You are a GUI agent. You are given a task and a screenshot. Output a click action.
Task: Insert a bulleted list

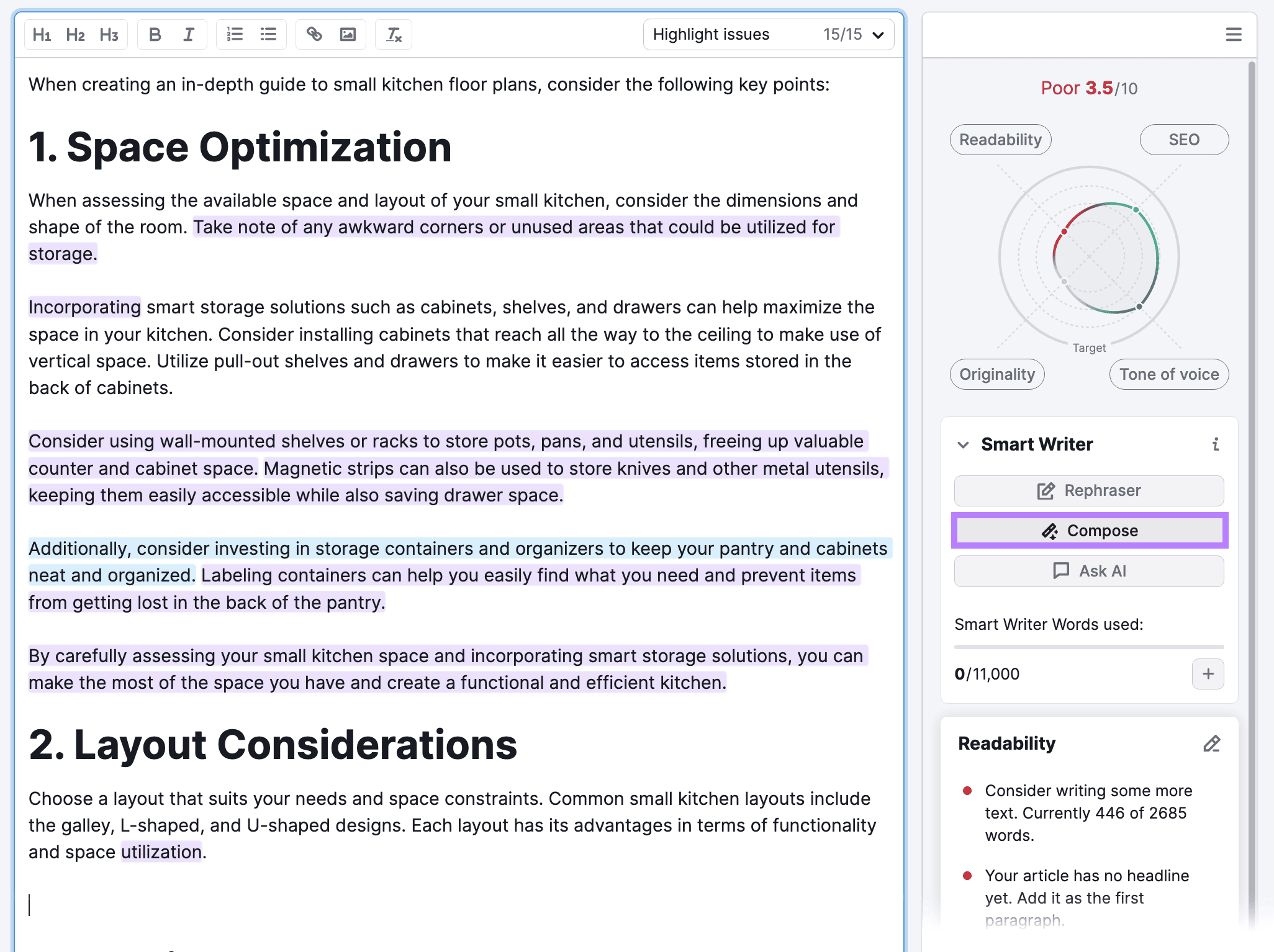[x=268, y=35]
